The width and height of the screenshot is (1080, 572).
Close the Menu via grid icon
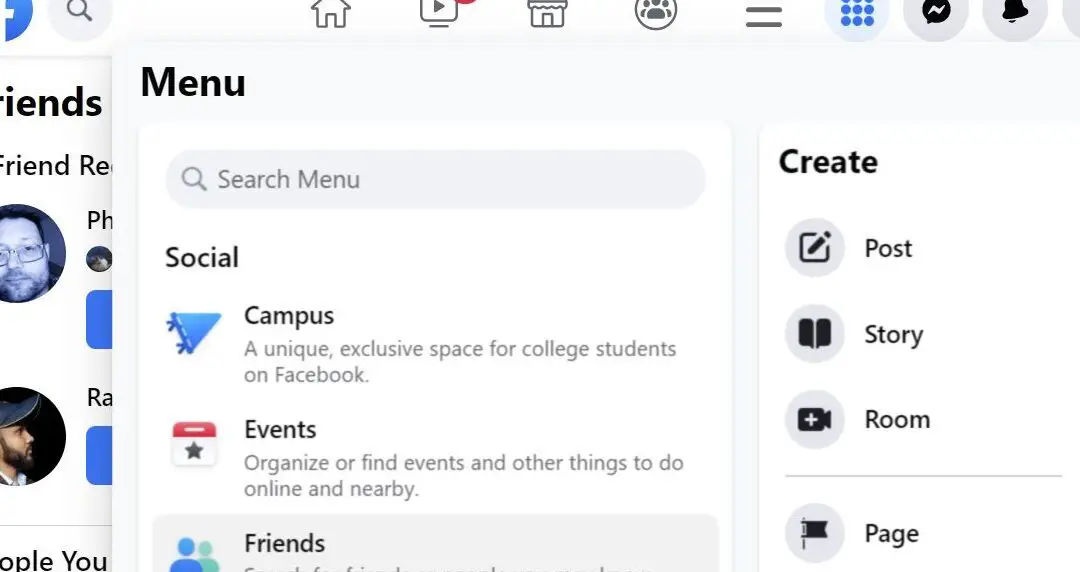pyautogui.click(x=857, y=12)
